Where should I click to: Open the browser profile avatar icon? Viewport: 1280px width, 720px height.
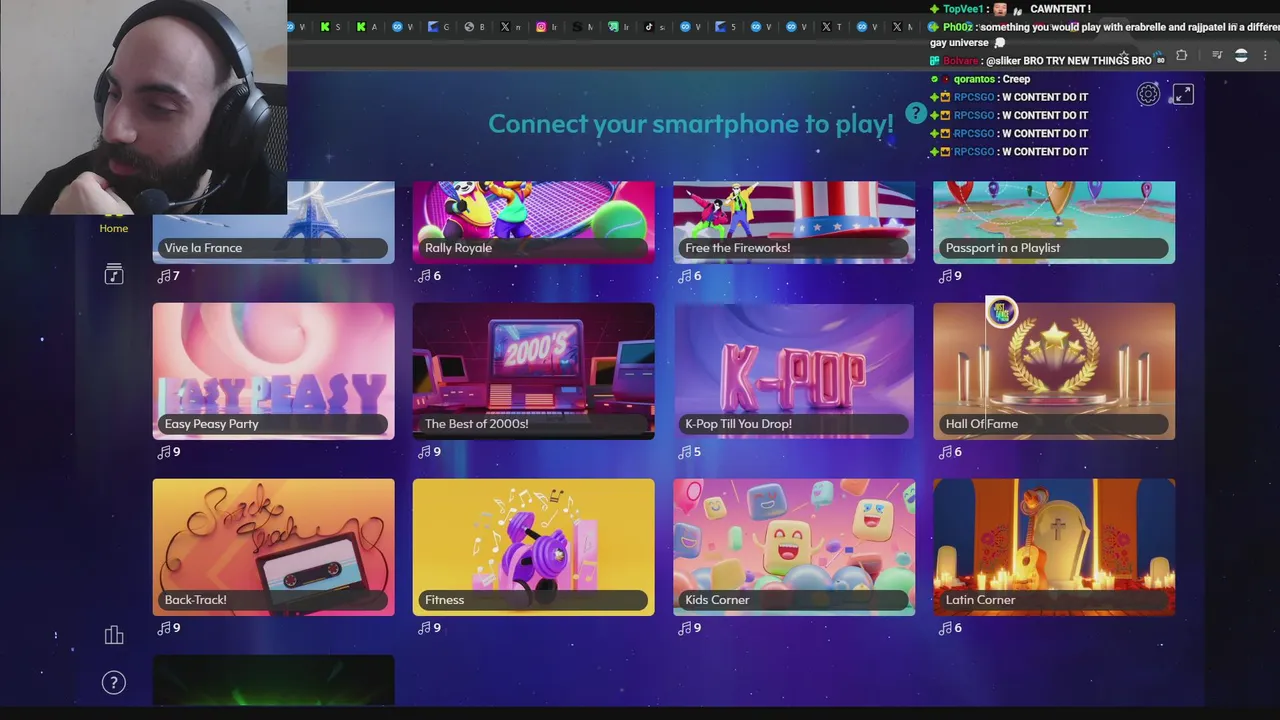click(x=1241, y=56)
